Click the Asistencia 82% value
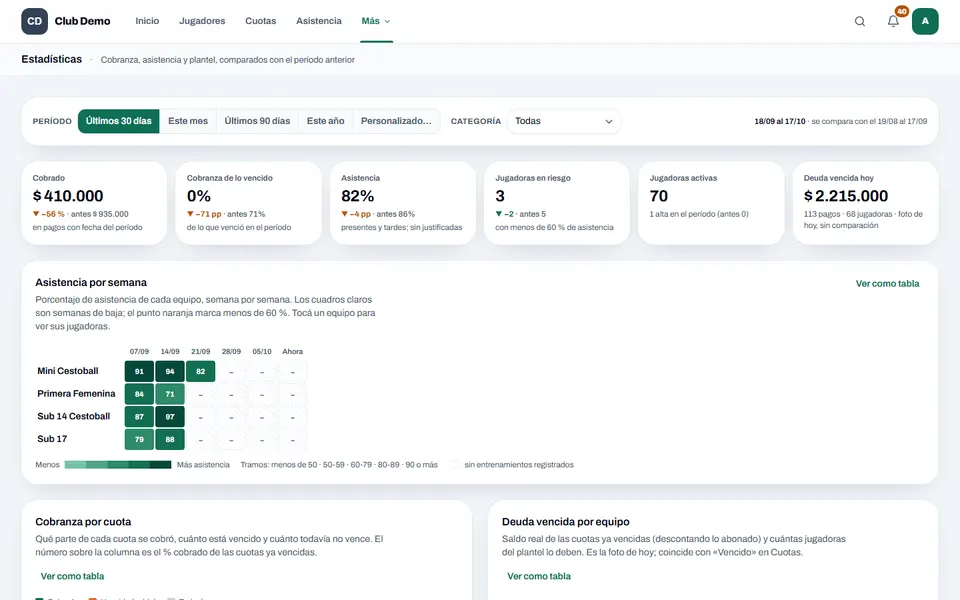 point(358,196)
